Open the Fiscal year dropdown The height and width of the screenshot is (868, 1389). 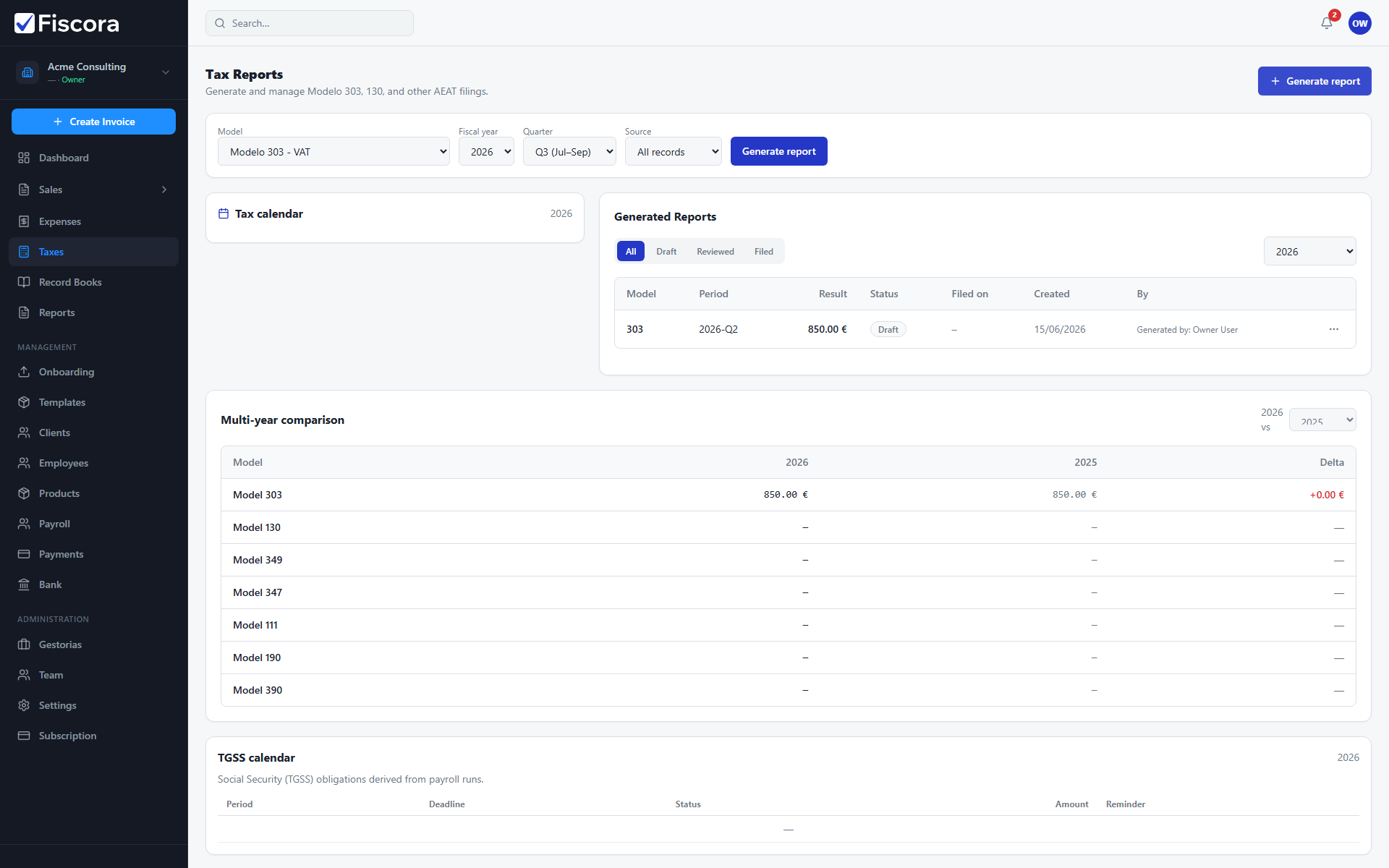(486, 151)
